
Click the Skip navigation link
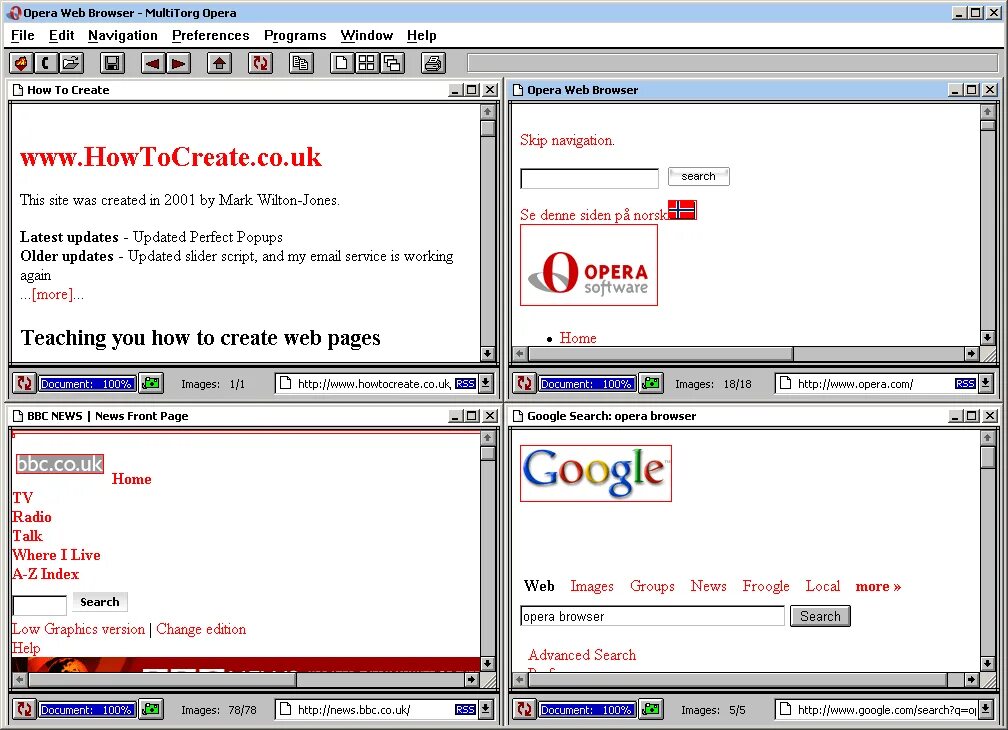(x=567, y=140)
